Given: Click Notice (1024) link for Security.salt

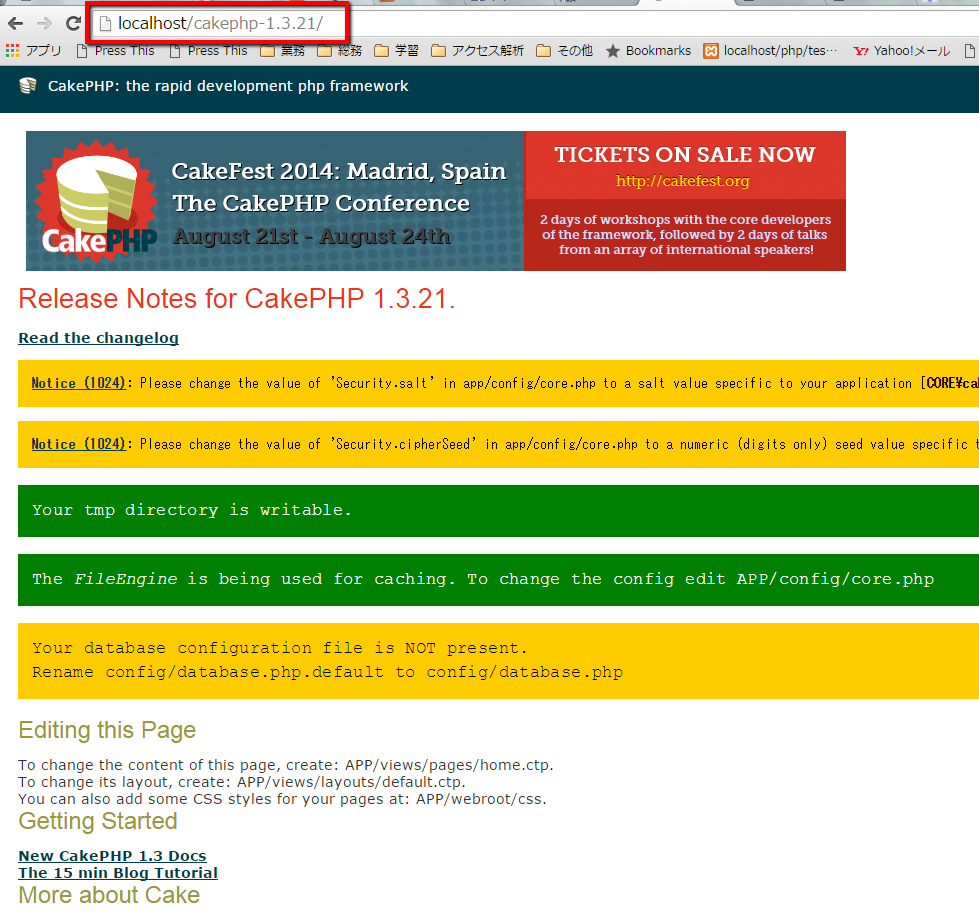Looking at the screenshot, I should (78, 383).
